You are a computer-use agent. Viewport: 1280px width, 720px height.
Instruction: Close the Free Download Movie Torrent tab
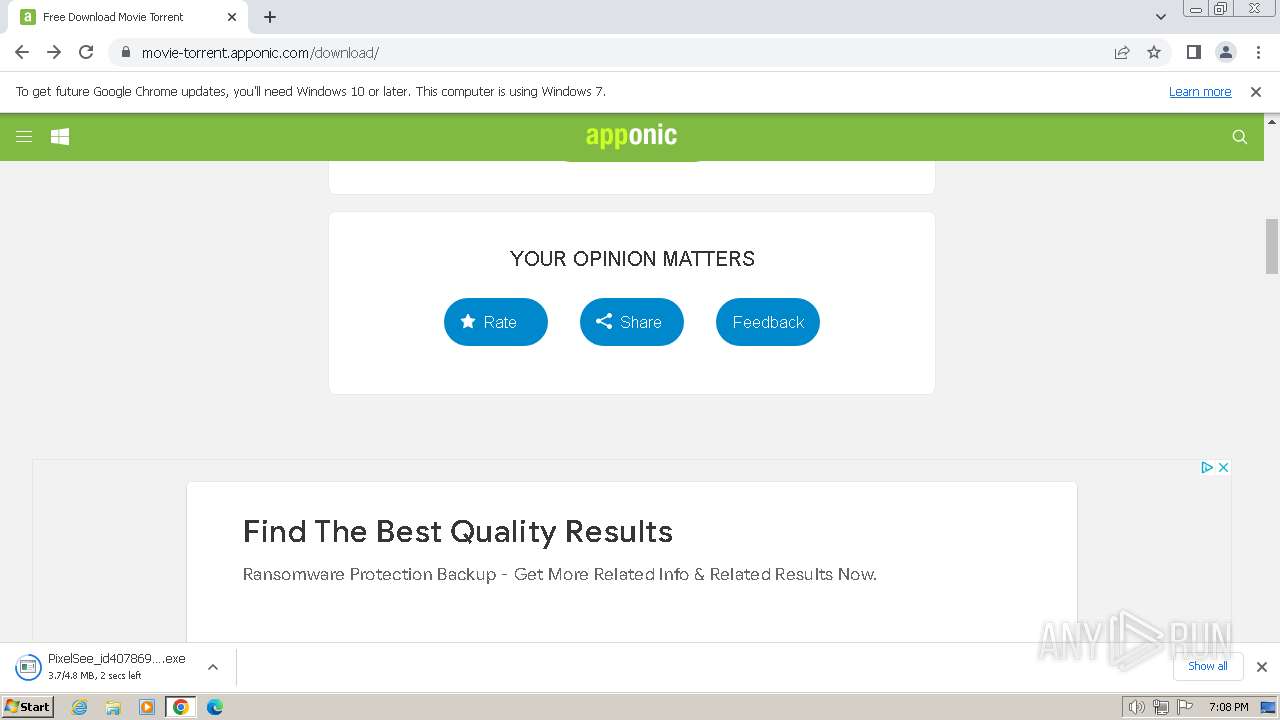pos(232,17)
